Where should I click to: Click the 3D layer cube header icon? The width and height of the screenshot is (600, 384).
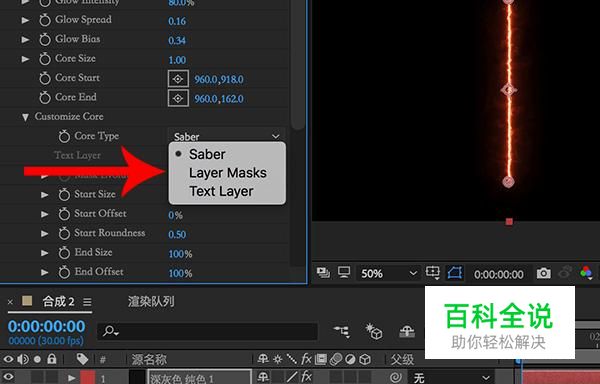pos(365,359)
